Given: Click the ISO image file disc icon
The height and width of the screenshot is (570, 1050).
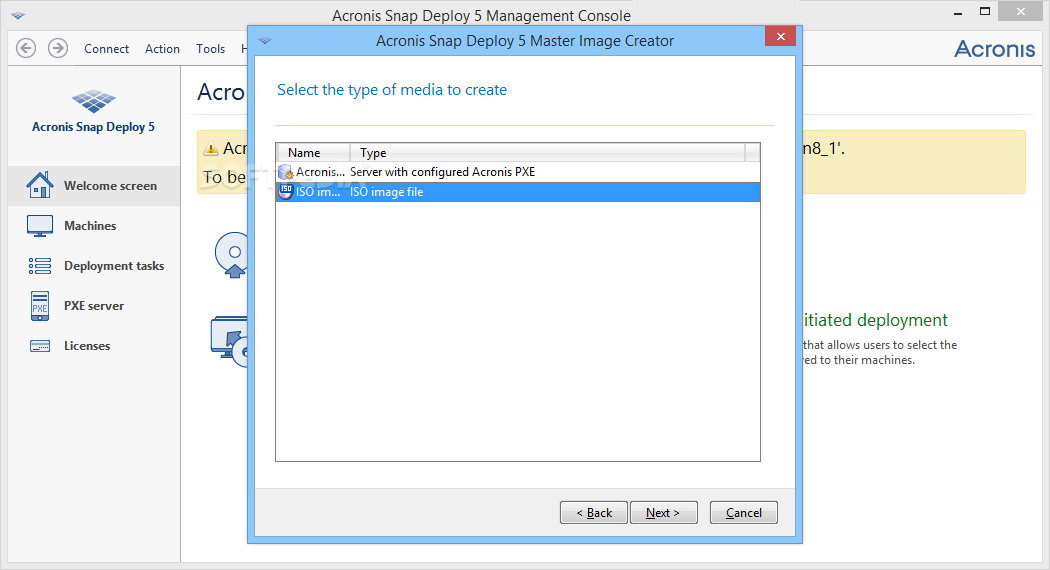Looking at the screenshot, I should tap(286, 192).
